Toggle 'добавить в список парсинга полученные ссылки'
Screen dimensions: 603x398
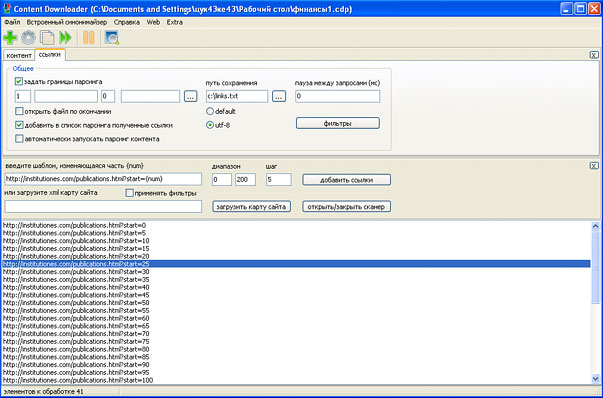[x=19, y=125]
